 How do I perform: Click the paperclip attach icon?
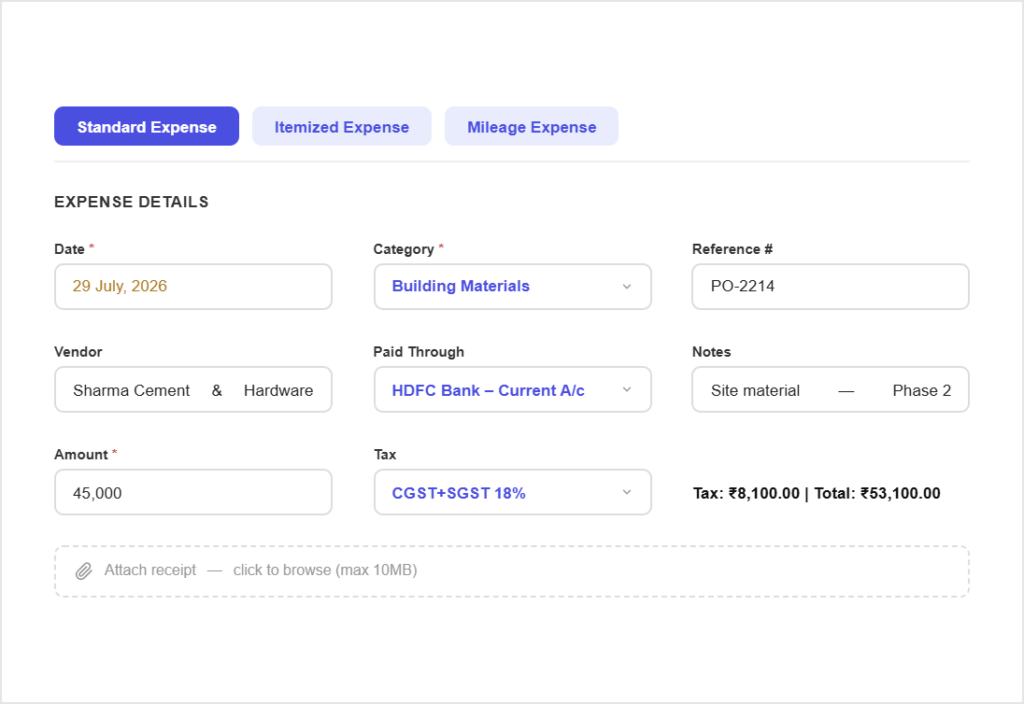pos(84,571)
